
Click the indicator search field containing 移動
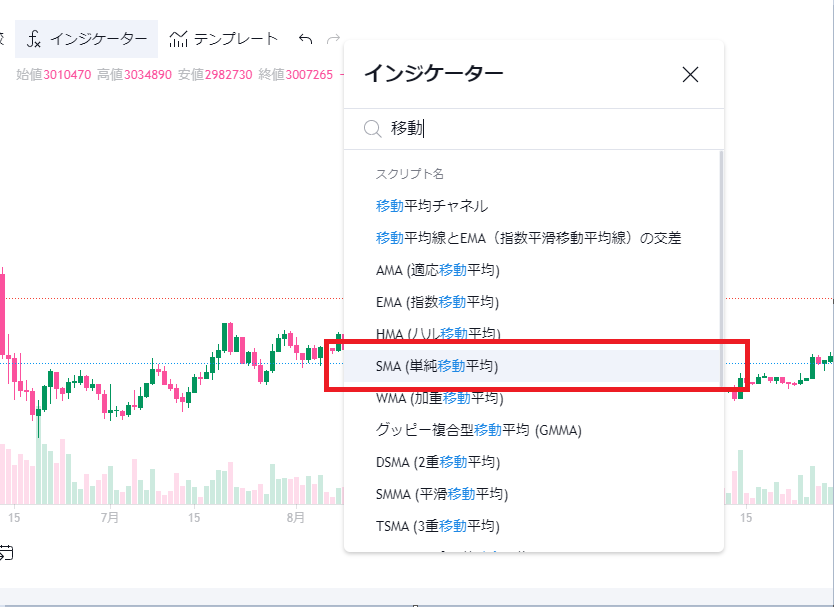tap(540, 128)
